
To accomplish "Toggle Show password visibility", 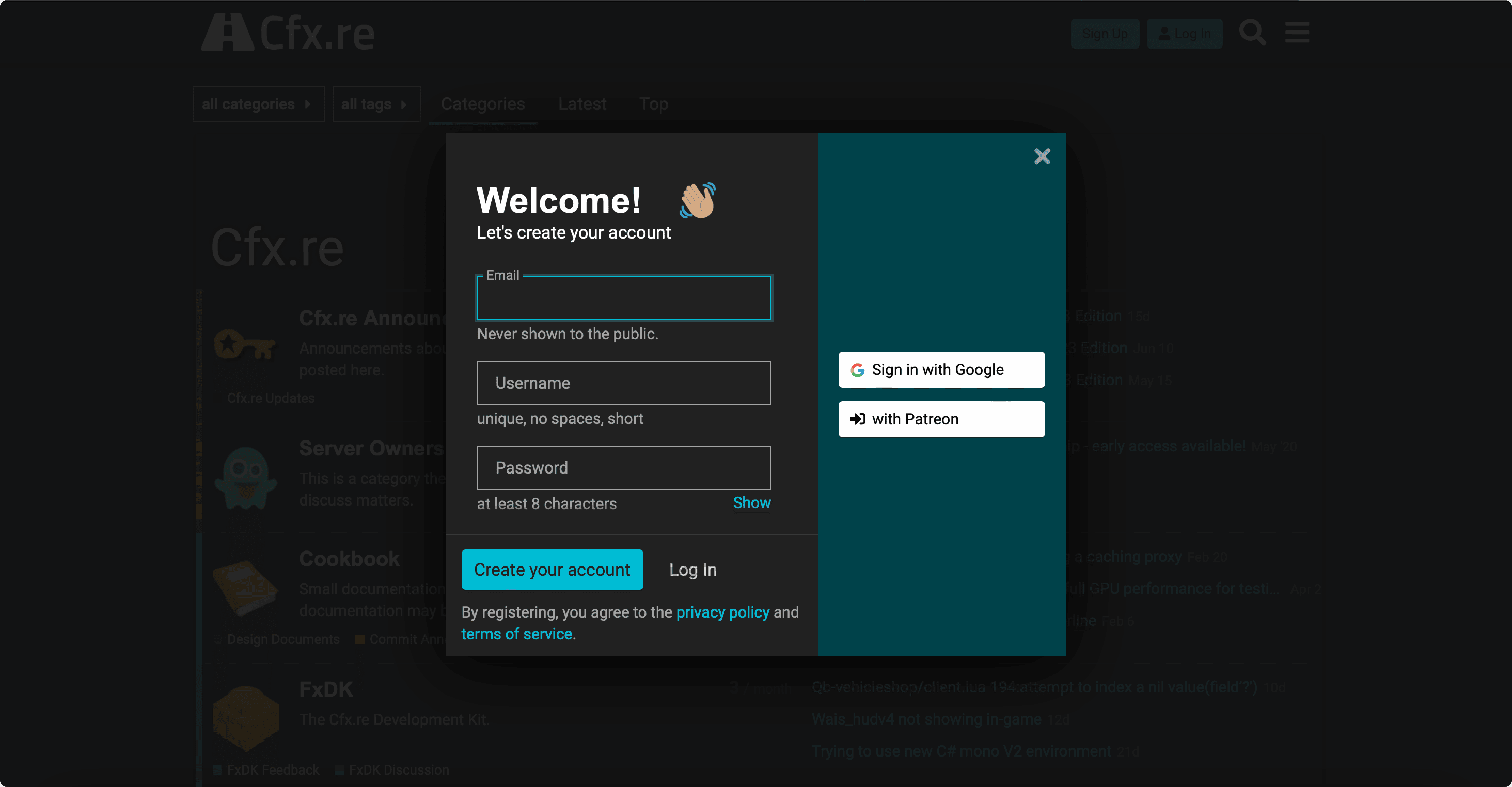I will tap(751, 503).
